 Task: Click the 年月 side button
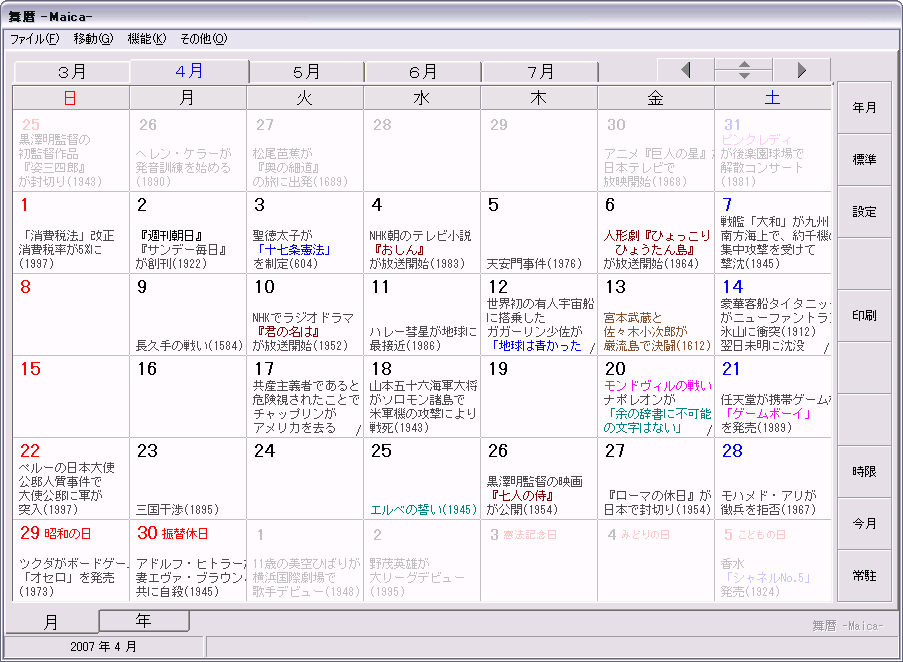[864, 108]
